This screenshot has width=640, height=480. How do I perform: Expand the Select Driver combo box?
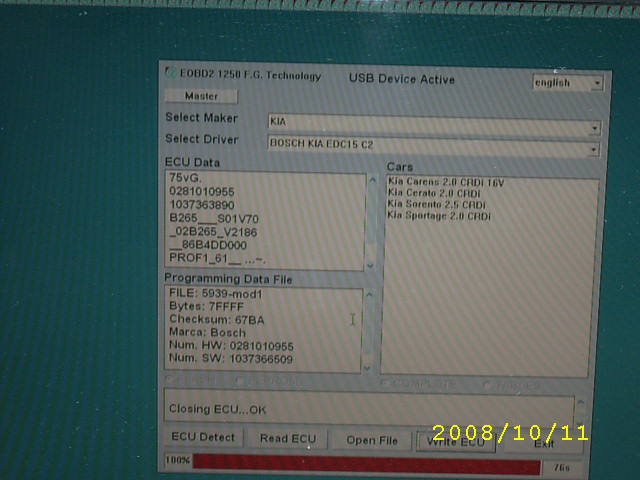(x=593, y=149)
